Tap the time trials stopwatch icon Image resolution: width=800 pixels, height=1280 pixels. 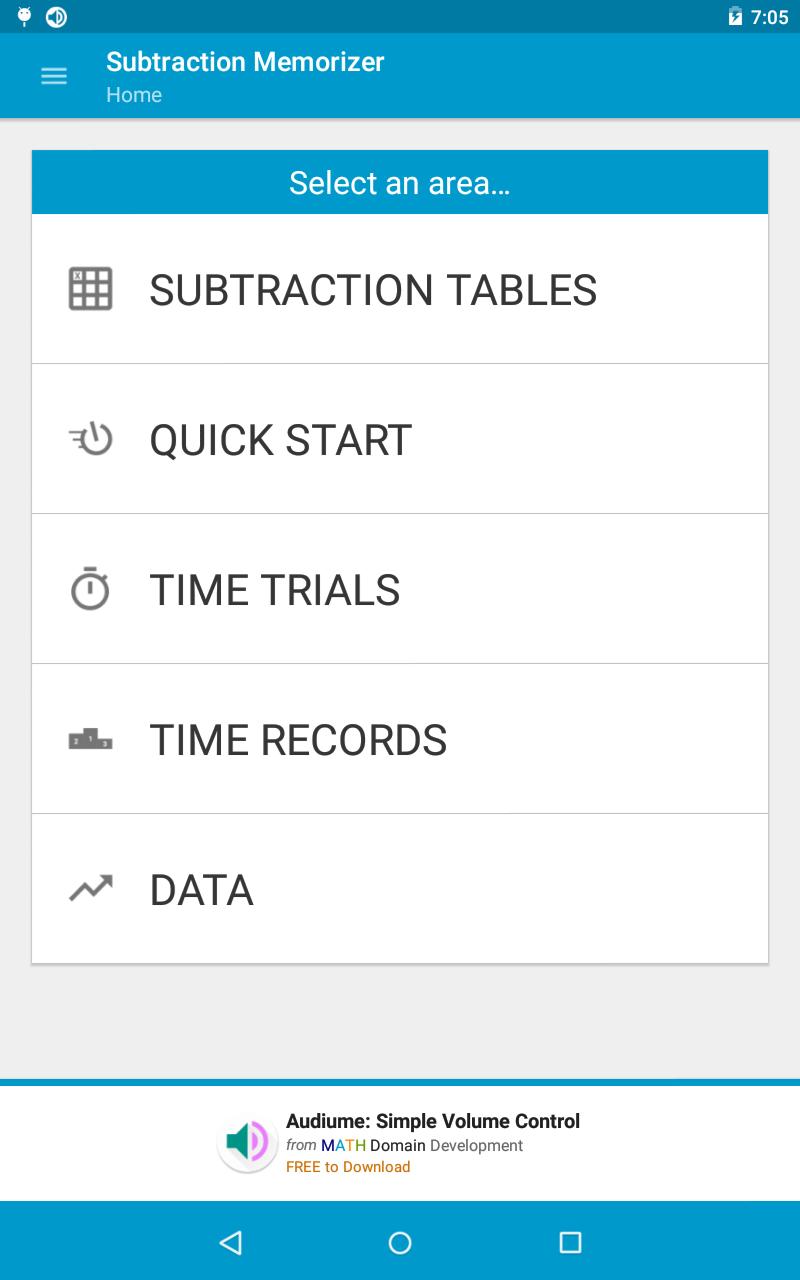click(x=90, y=589)
